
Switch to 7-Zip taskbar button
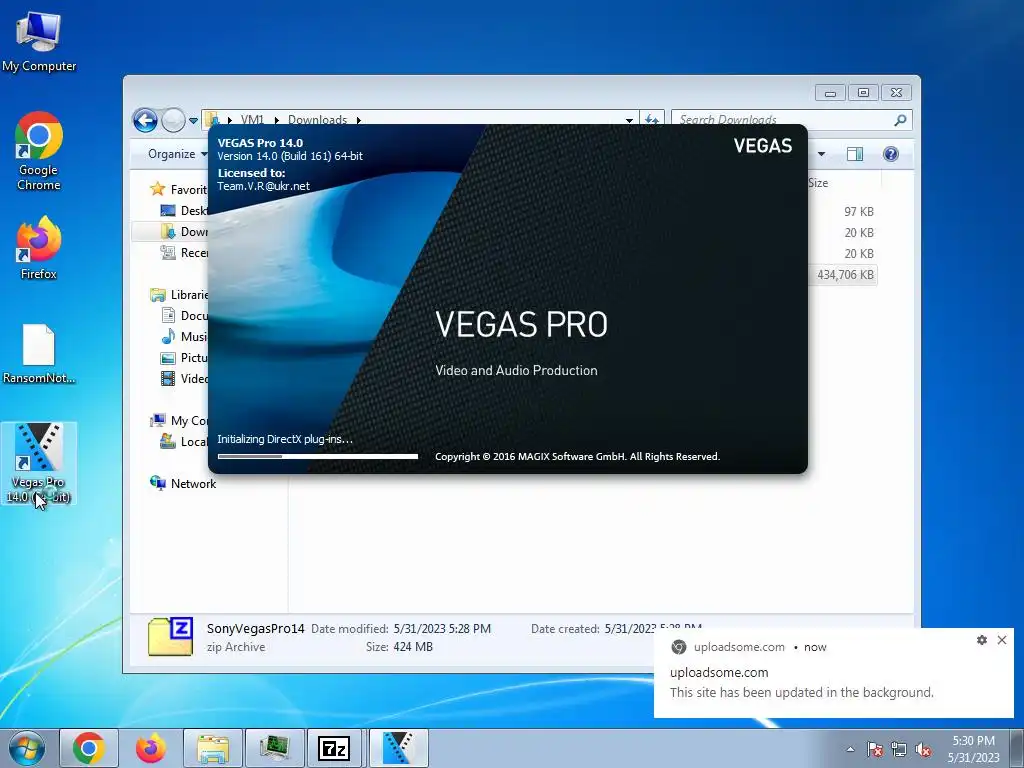tap(334, 748)
